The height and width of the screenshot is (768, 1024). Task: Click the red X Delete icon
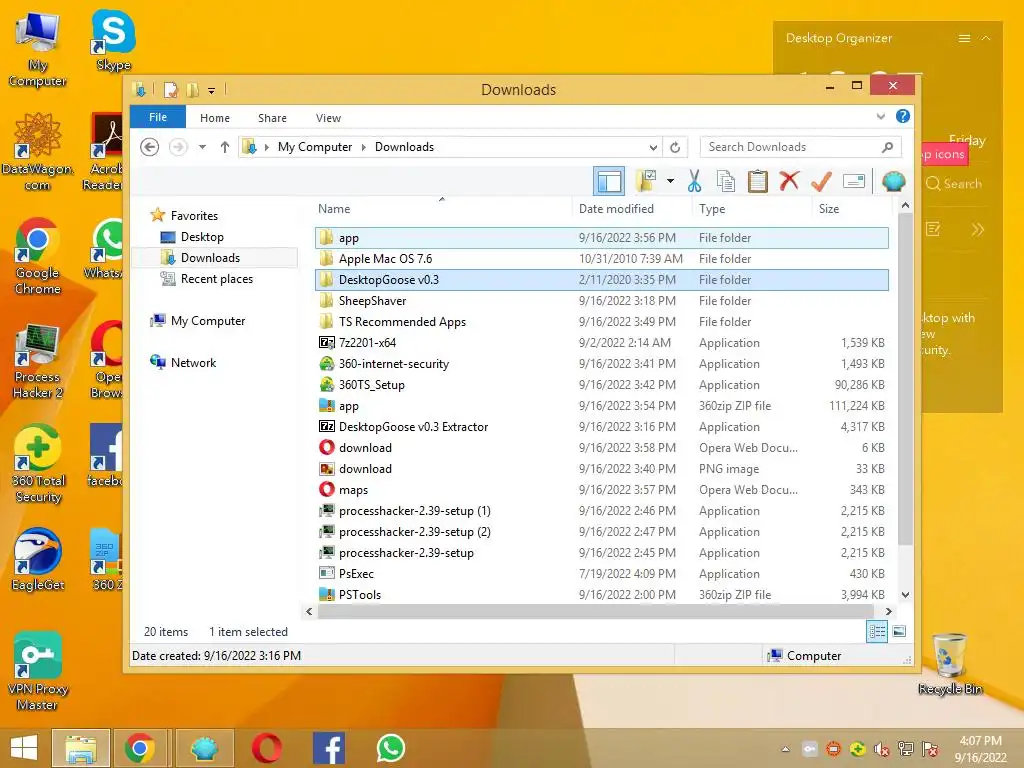click(790, 180)
